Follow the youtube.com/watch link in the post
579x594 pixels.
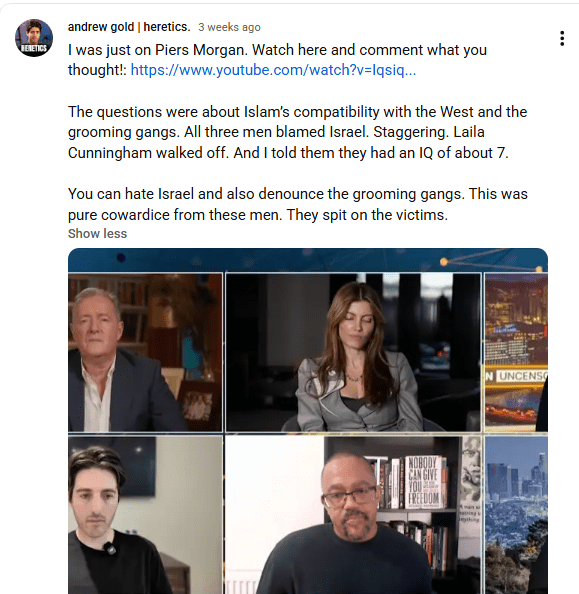click(x=273, y=70)
